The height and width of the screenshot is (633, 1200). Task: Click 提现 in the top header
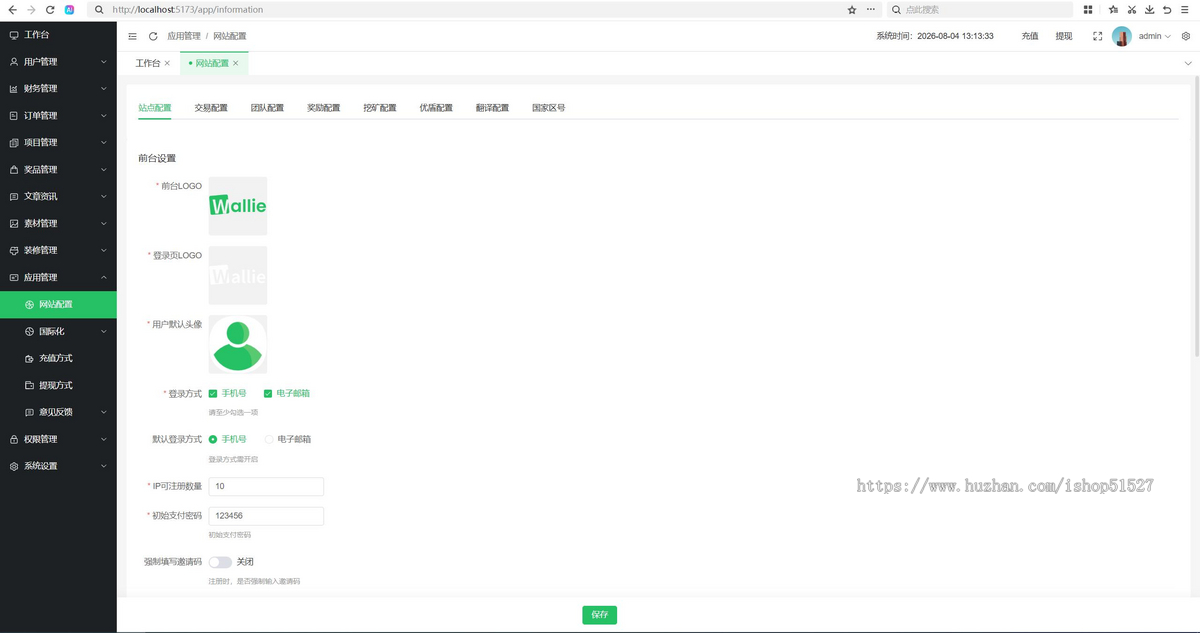(1064, 36)
